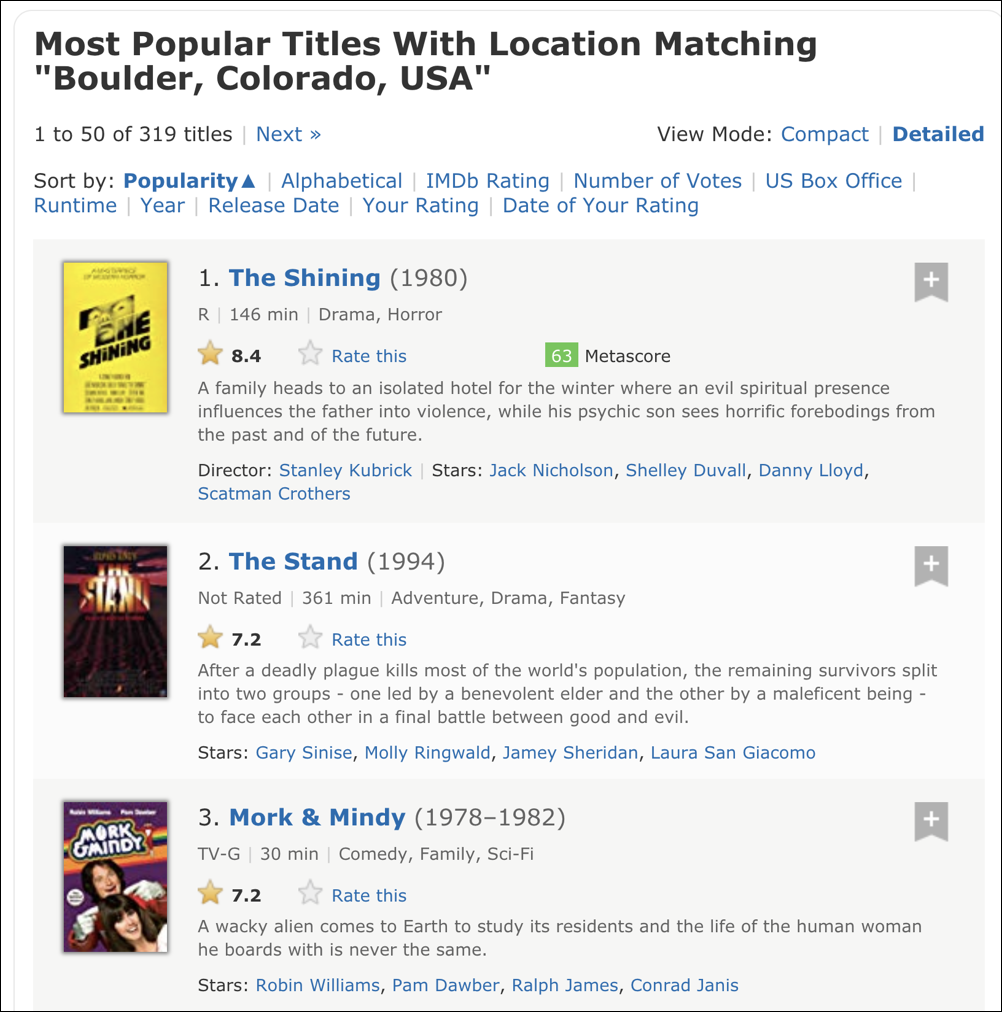
Task: Click the empty rate star for Mork & Mindy
Action: click(310, 893)
